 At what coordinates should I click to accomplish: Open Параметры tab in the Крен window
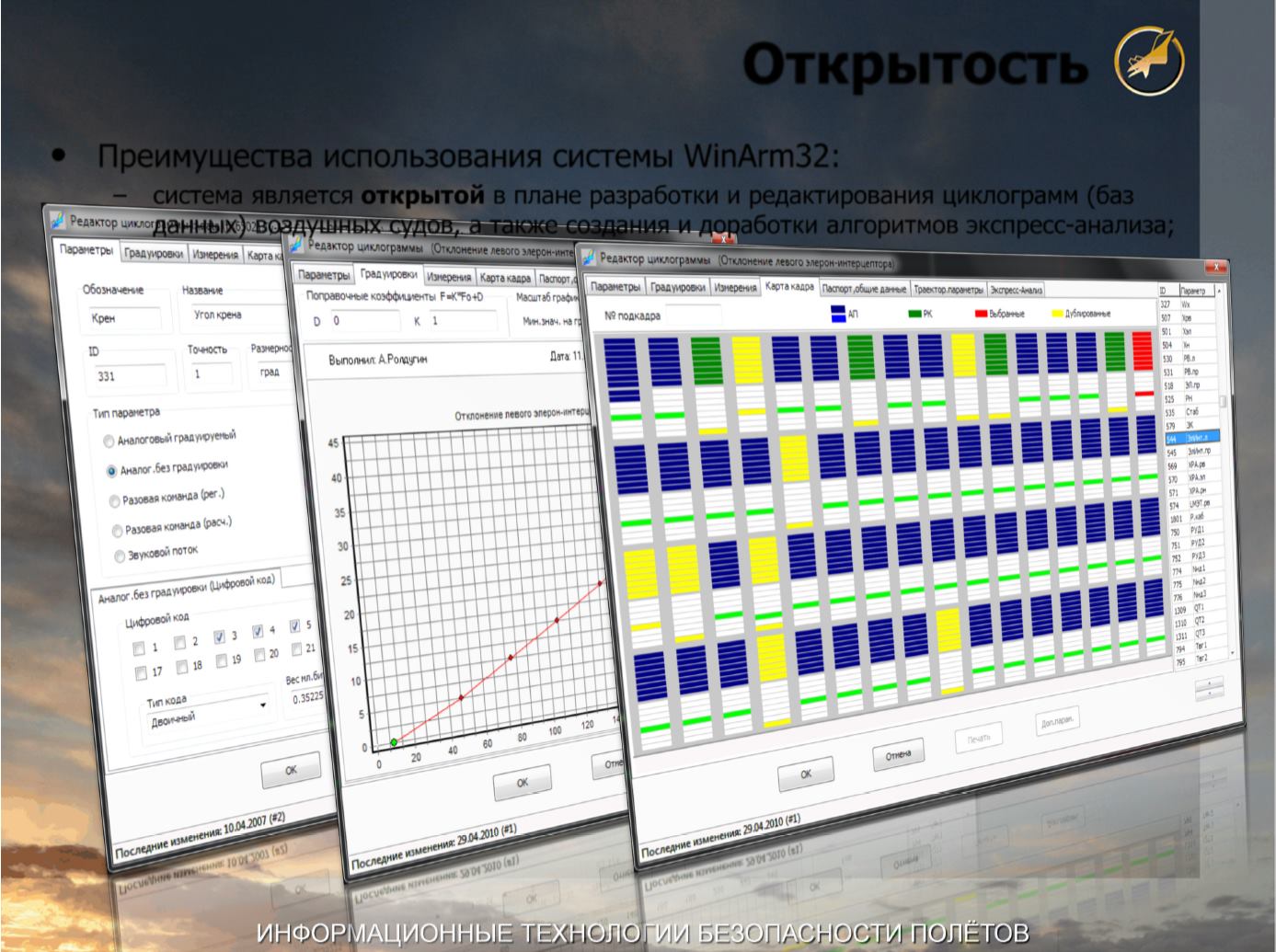[86, 250]
